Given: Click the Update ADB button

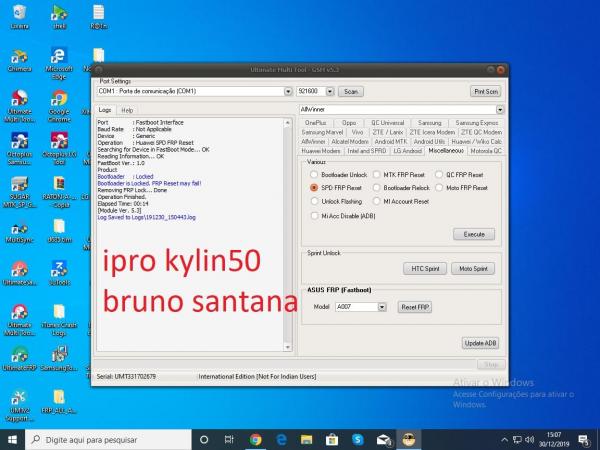Looking at the screenshot, I should (x=479, y=343).
